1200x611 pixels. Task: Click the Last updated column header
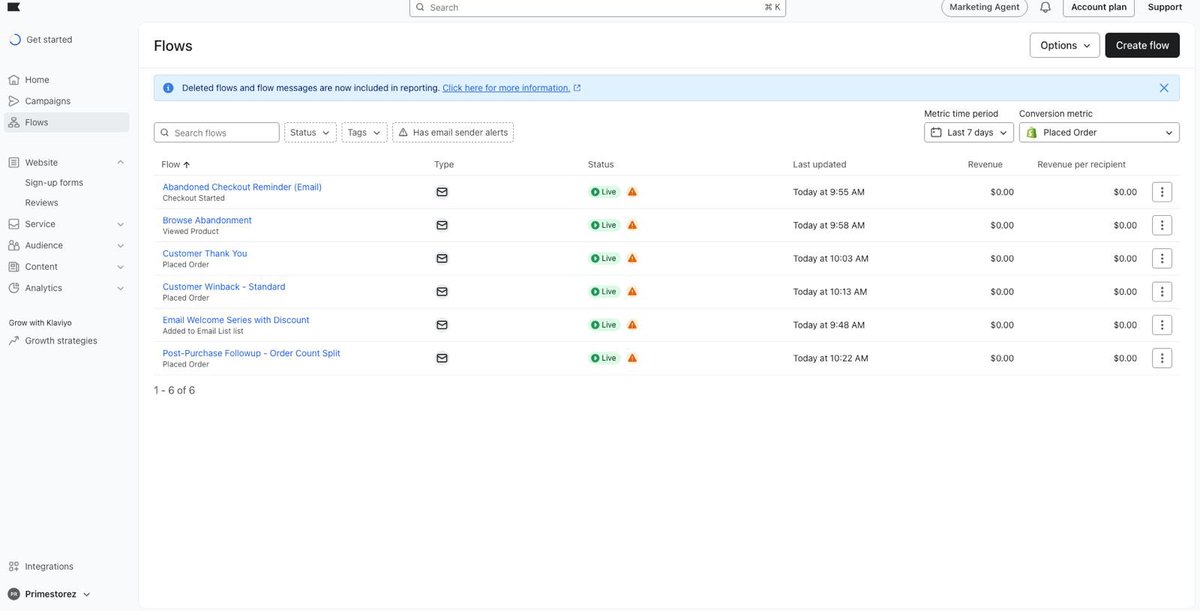[820, 164]
